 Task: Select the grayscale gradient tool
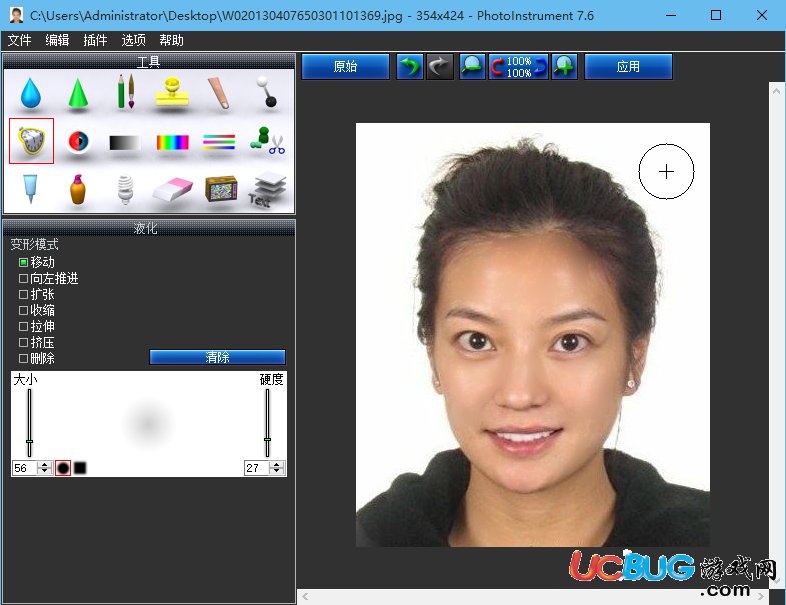[125, 143]
